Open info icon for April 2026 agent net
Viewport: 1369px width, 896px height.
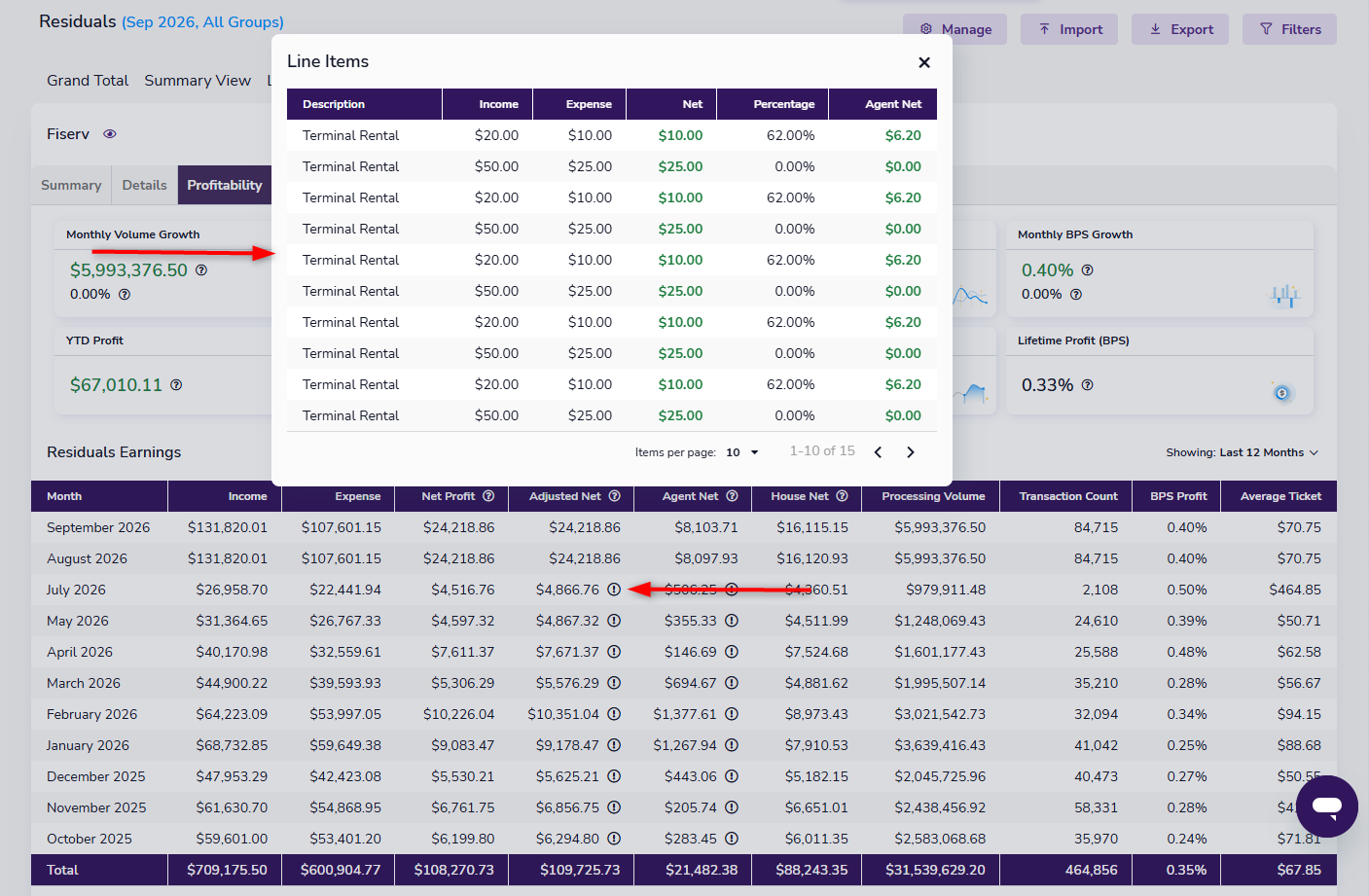pos(732,652)
